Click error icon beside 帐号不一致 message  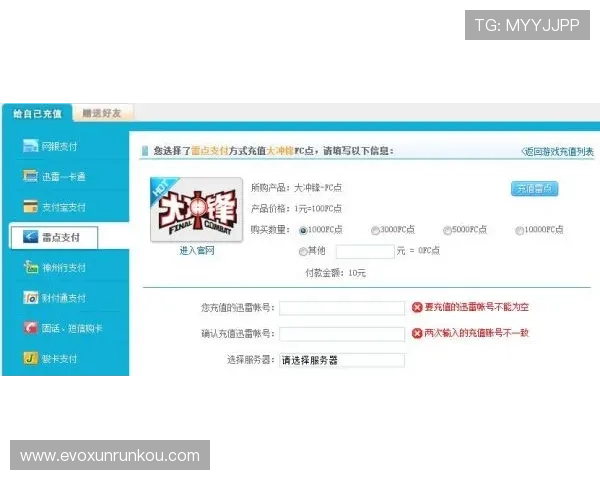pyautogui.click(x=417, y=333)
